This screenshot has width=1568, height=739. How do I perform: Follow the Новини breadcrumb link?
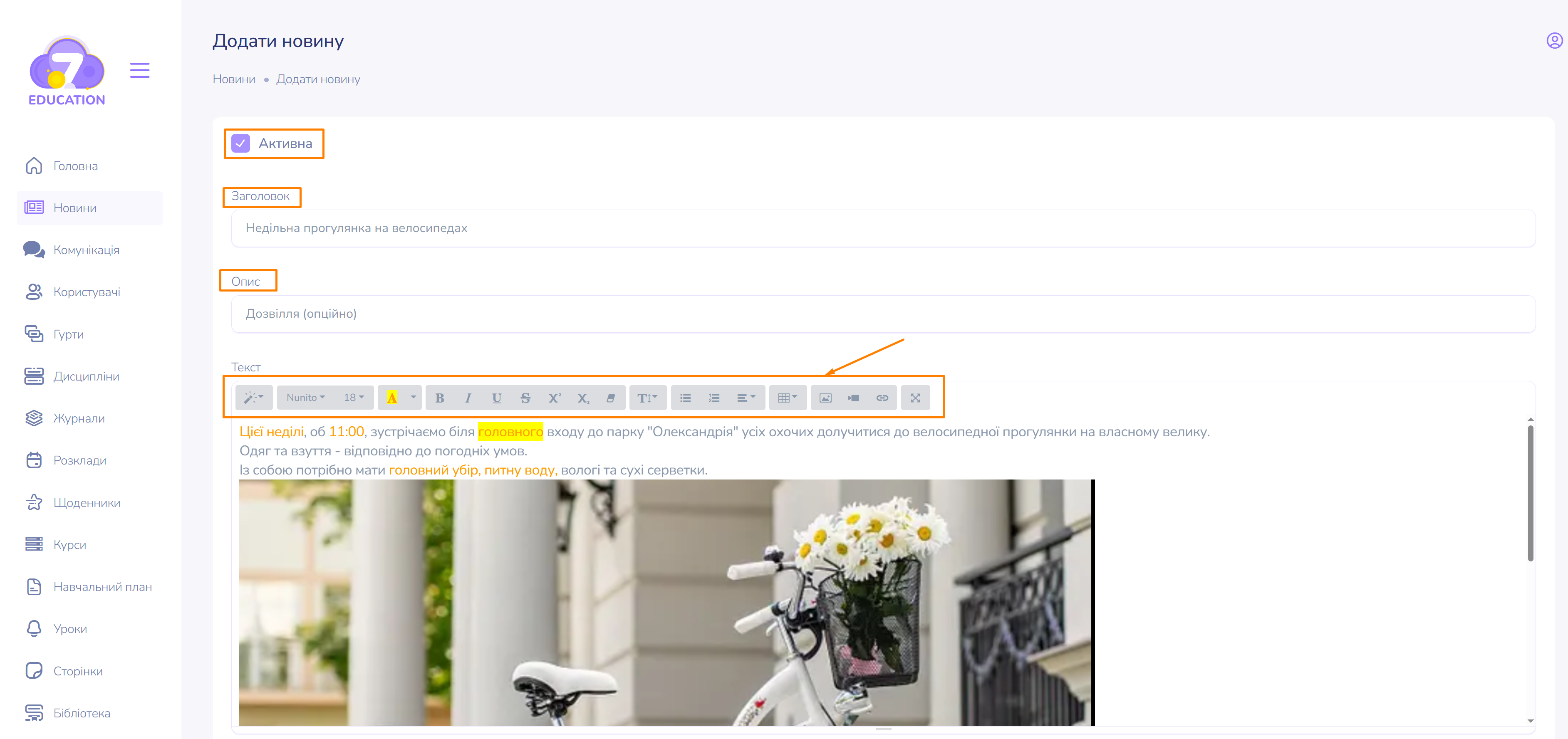coord(234,79)
